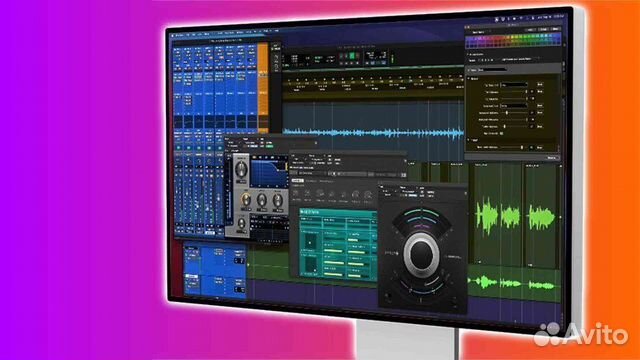The height and width of the screenshot is (360, 640).
Task: Toggle the green bypass button in the plugin header
Action: tap(269, 146)
